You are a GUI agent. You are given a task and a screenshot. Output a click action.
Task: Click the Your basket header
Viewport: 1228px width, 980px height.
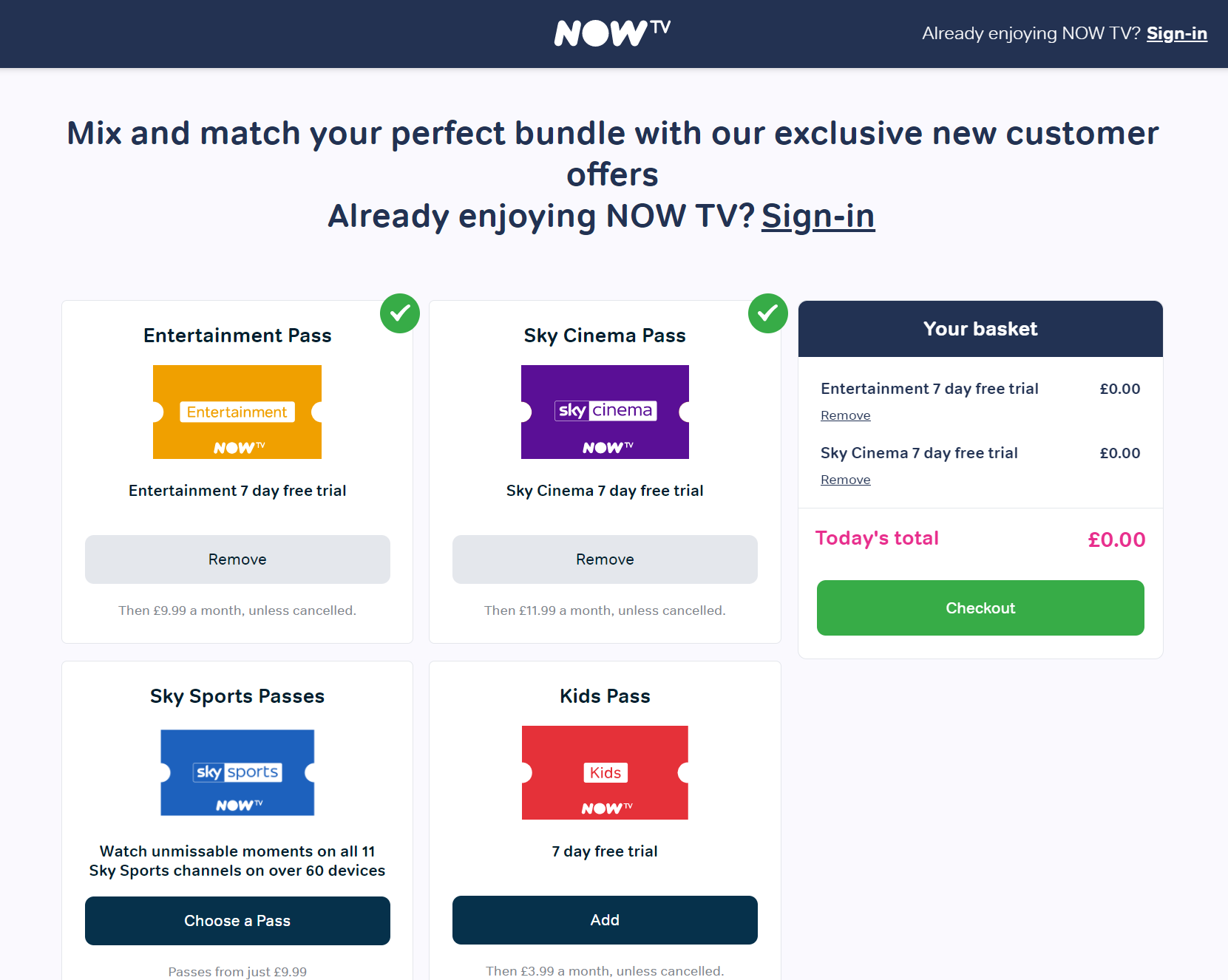pyautogui.click(x=980, y=329)
